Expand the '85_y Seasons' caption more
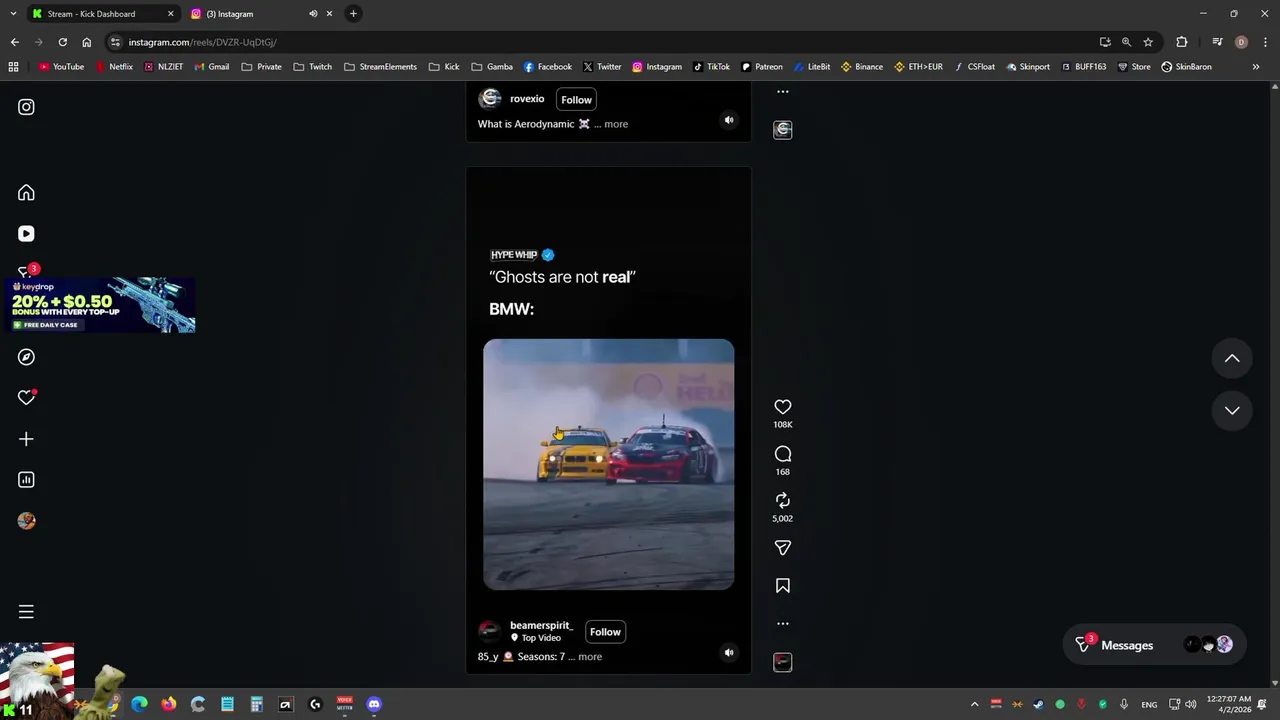 [x=590, y=657]
